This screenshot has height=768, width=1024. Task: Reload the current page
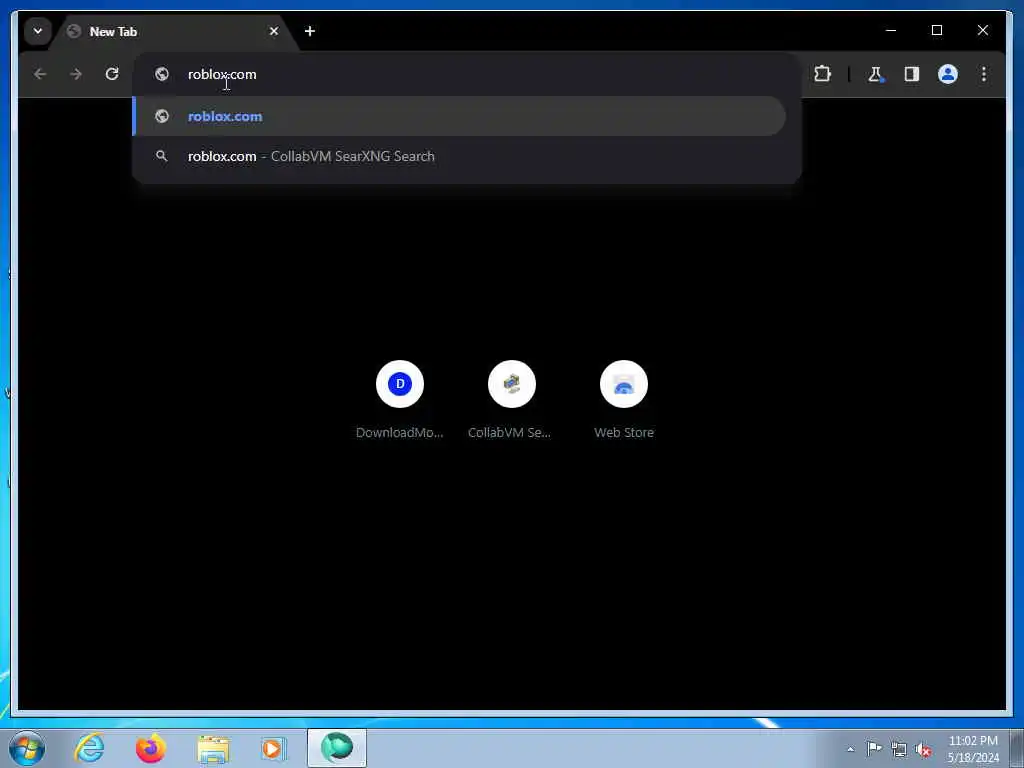pos(112,74)
